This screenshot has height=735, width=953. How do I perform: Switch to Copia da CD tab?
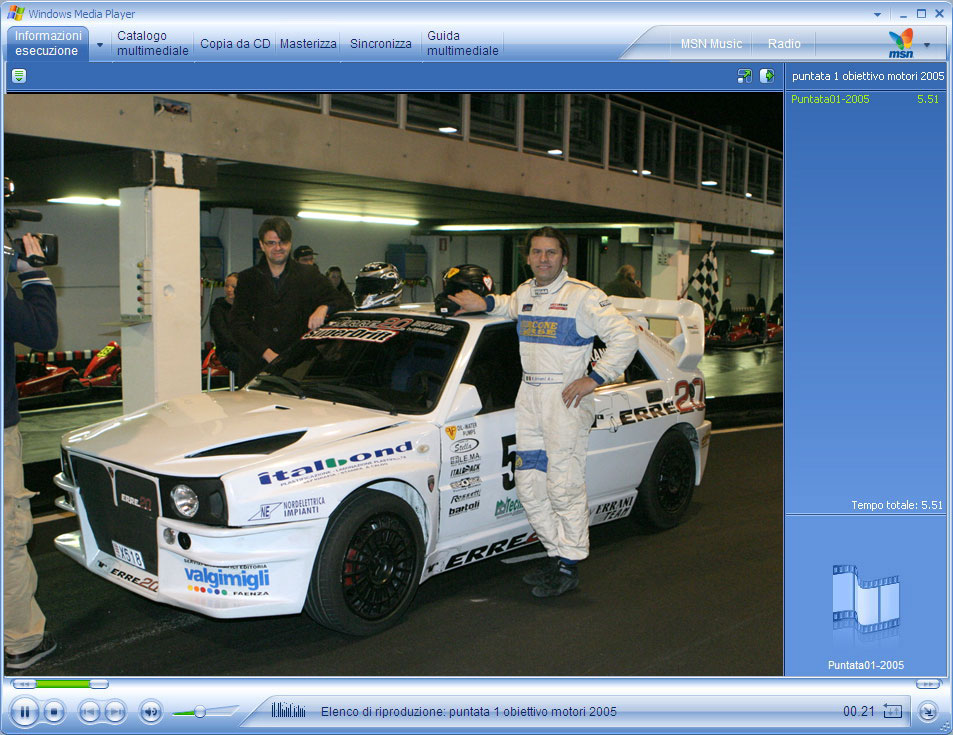(x=235, y=44)
